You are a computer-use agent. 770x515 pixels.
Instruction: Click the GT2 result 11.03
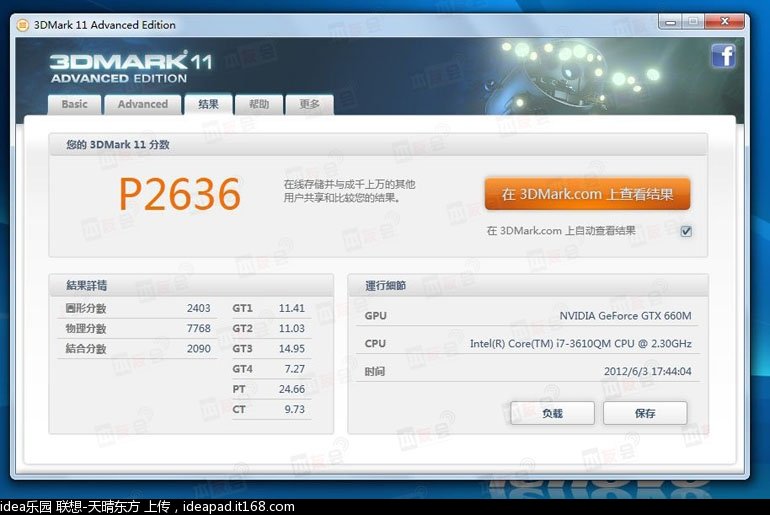click(x=292, y=328)
